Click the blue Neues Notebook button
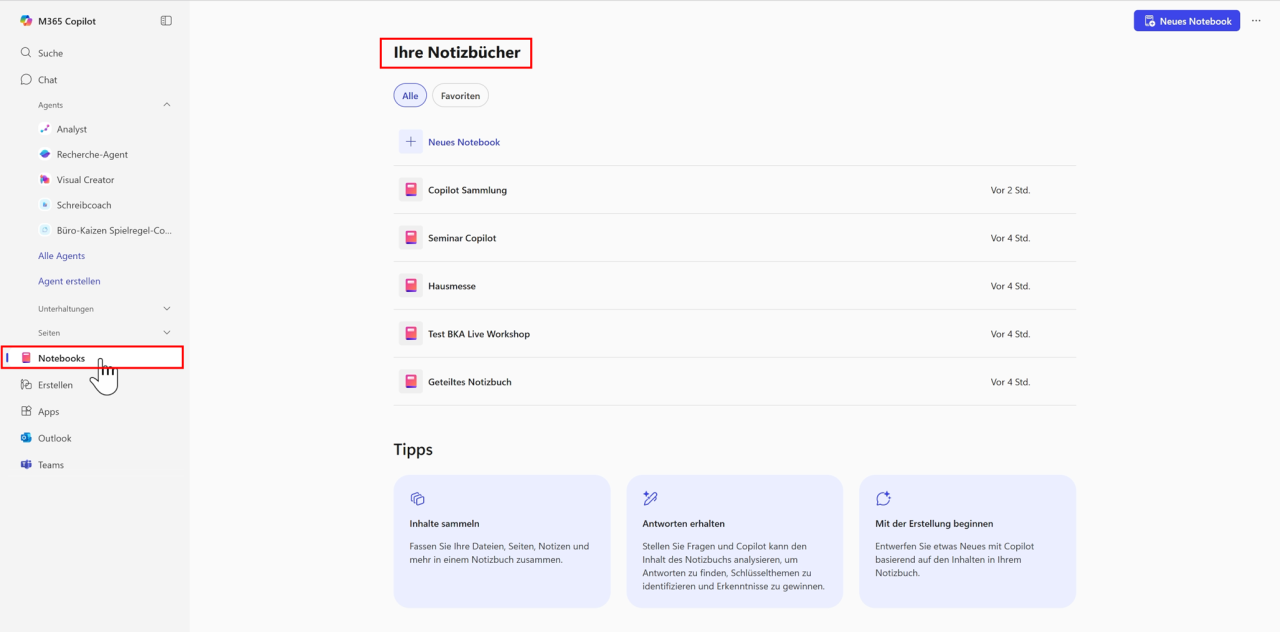Screen dimensions: 1280x632 tap(1186, 20)
